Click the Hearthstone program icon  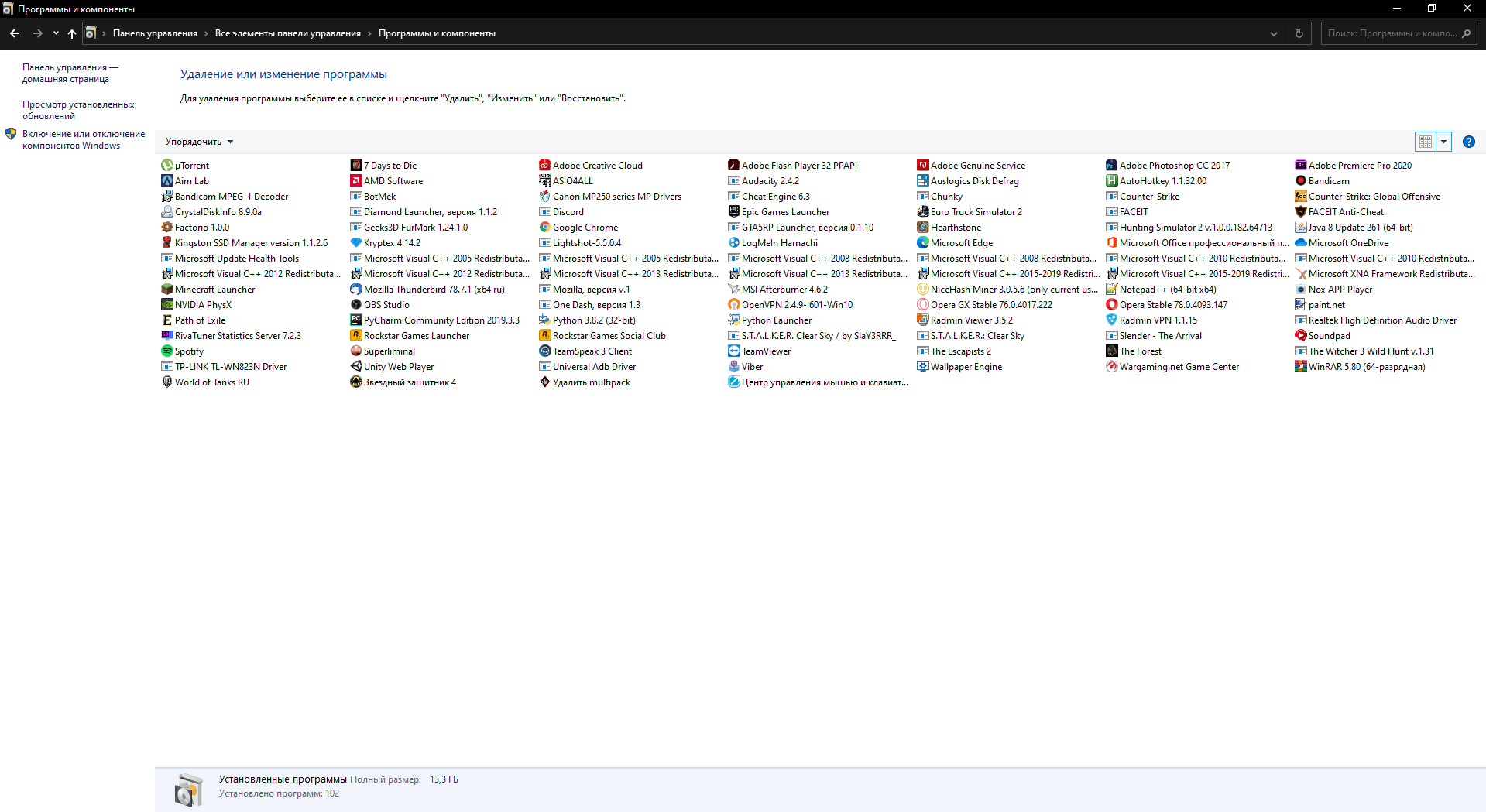pyautogui.click(x=922, y=227)
